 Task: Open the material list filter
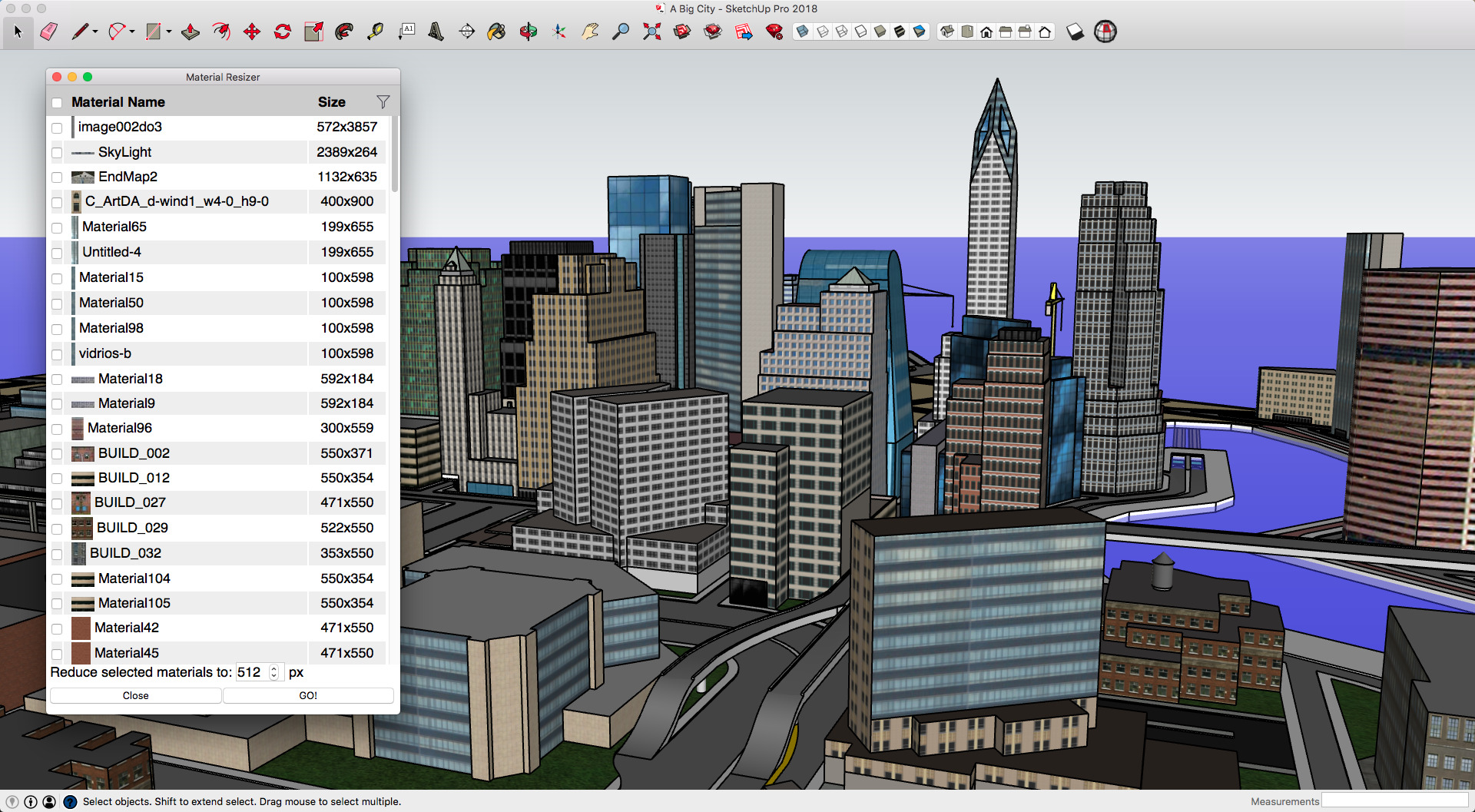(x=383, y=102)
